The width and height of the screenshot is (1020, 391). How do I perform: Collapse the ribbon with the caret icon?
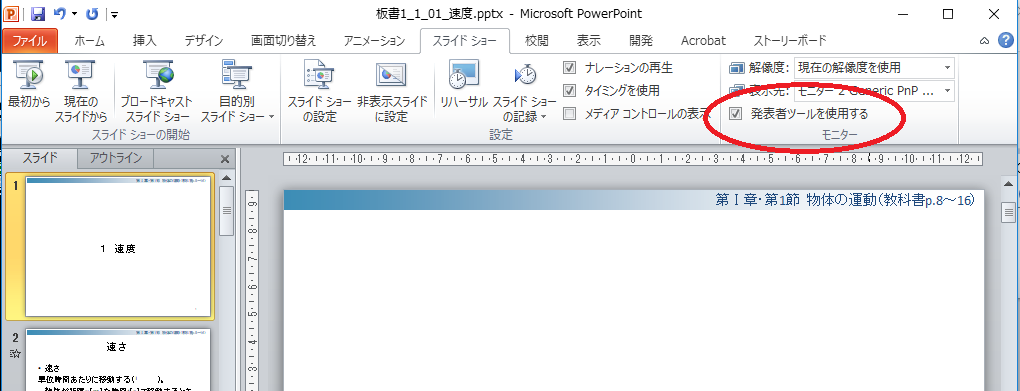[x=984, y=41]
